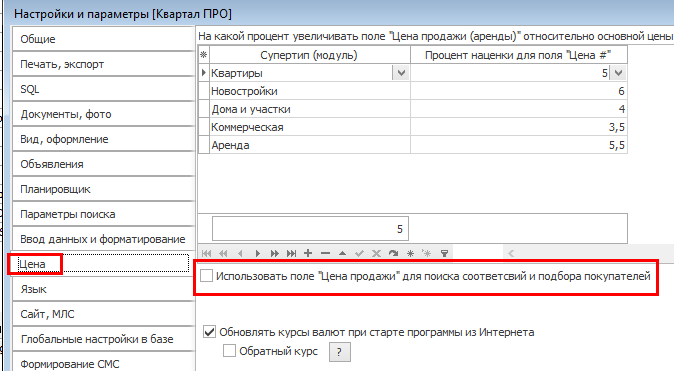Open the Квартиры supertype dropdown
674x371 pixels.
tap(401, 73)
